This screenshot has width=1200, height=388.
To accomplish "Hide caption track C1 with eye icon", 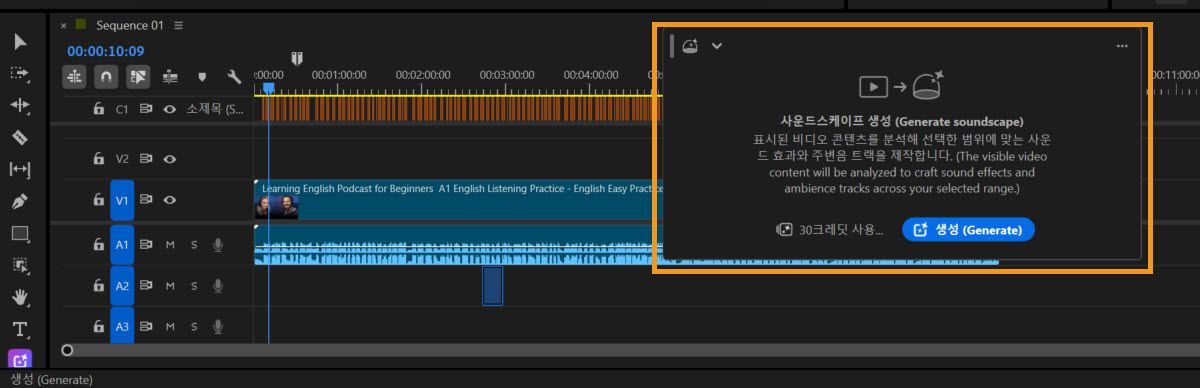I will pos(170,108).
